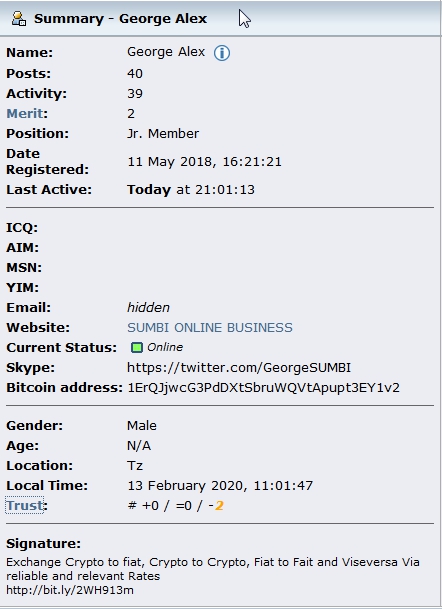Click the Jr. Member position value
Viewport: 442px width, 609px height.
(163, 134)
